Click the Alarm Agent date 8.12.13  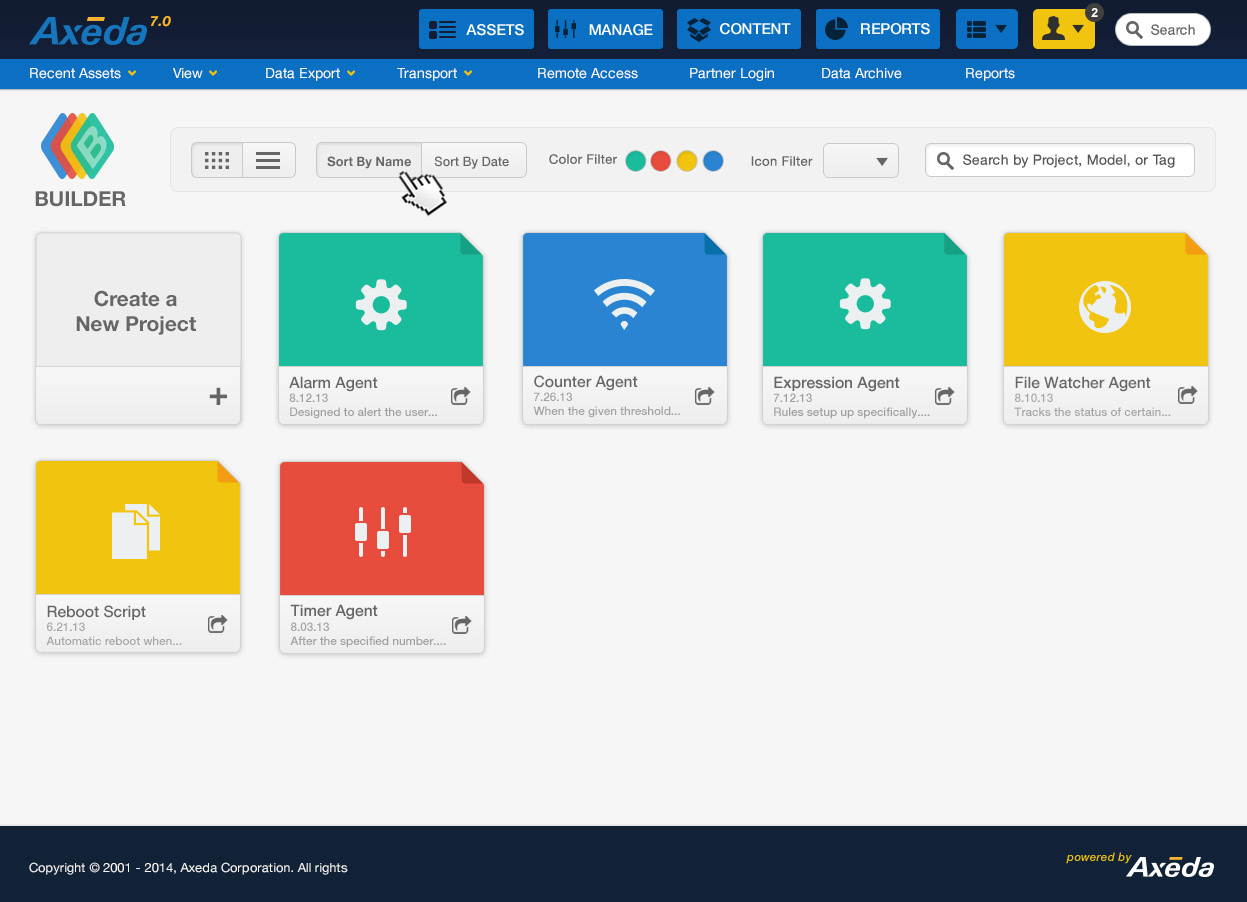pyautogui.click(x=309, y=398)
